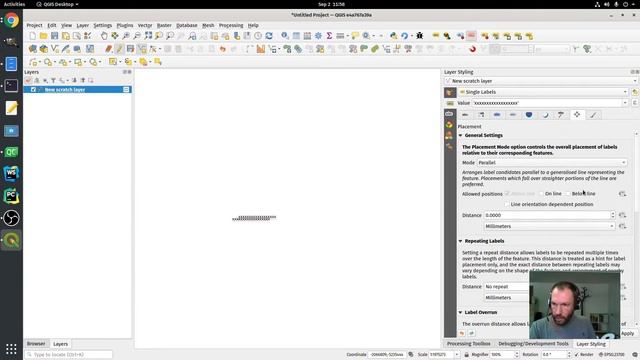This screenshot has width=640, height=360.
Task: Open the Processing menu
Action: point(231,25)
